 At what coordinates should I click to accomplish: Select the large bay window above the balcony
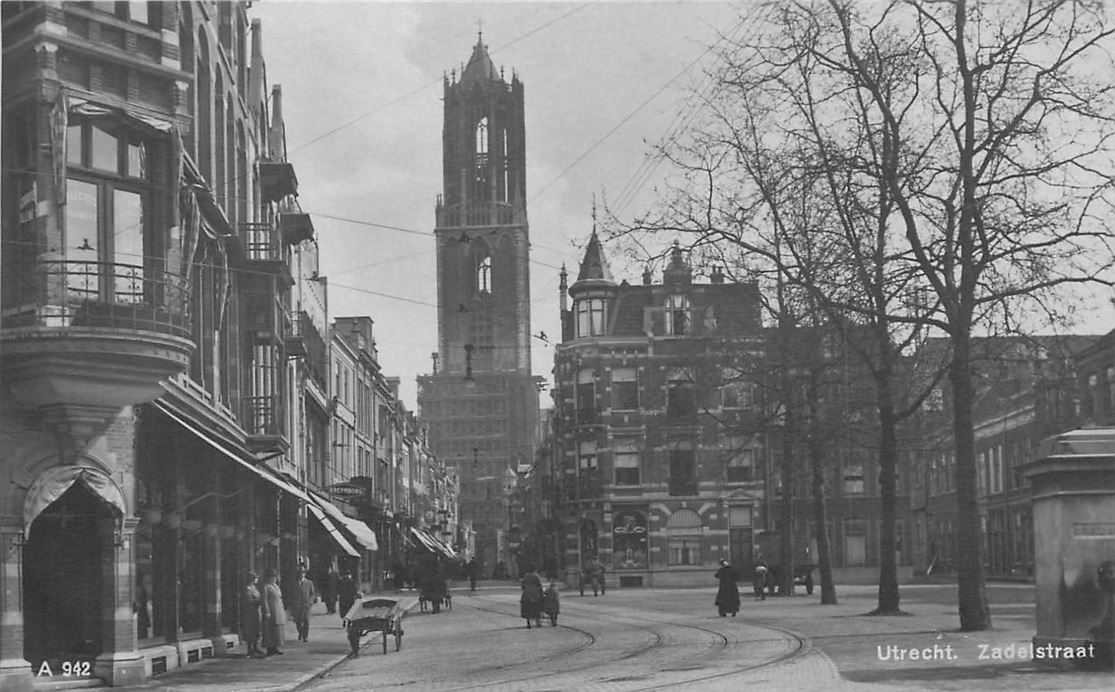[105, 210]
